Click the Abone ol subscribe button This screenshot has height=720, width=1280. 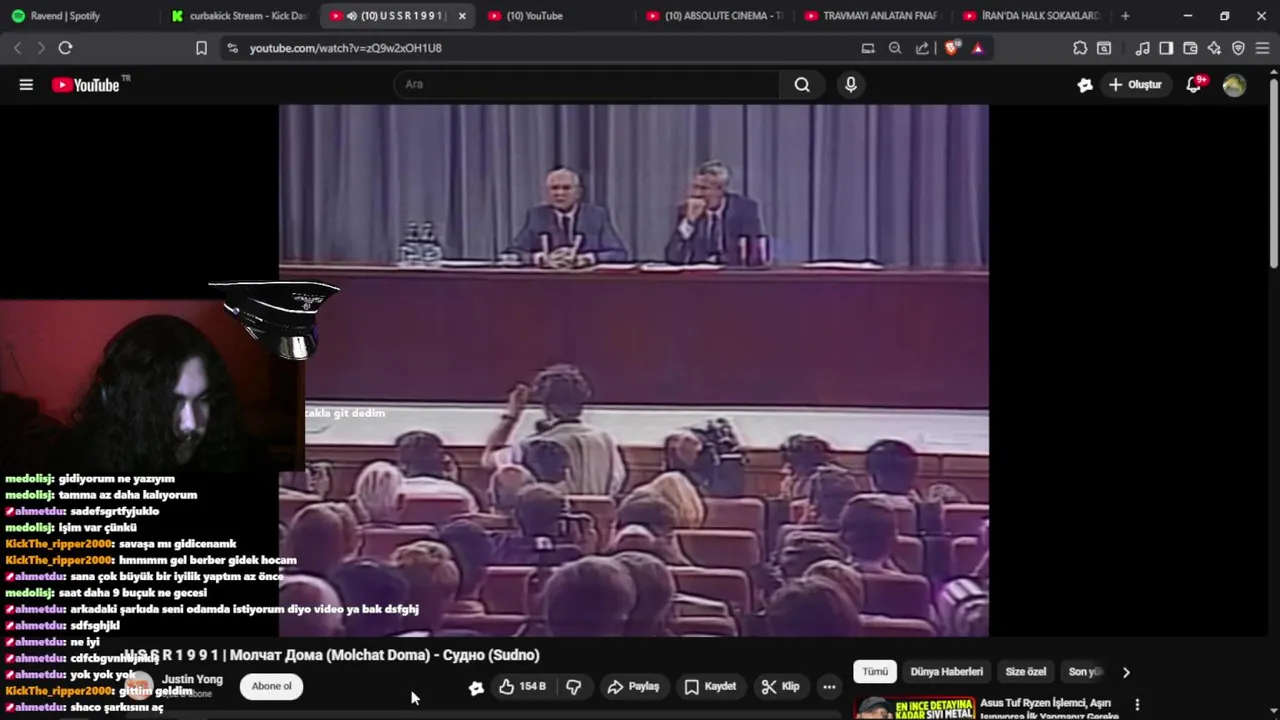pos(271,686)
